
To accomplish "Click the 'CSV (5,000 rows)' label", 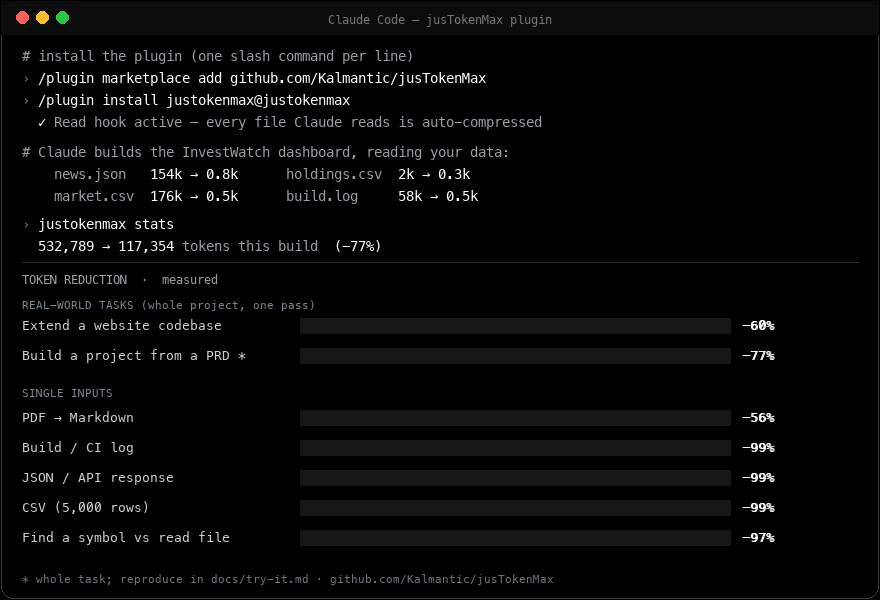I will (86, 508).
